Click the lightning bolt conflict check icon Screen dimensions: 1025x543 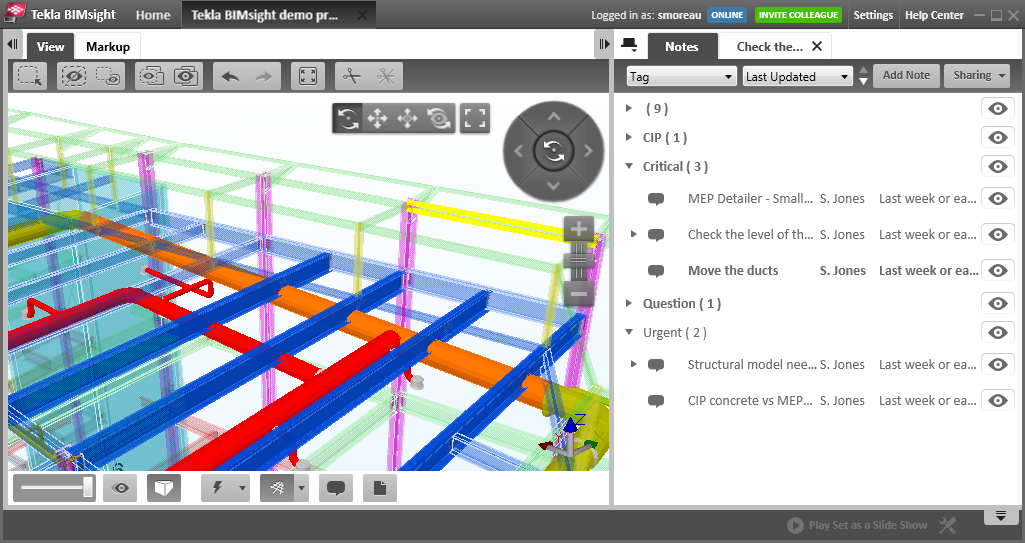218,488
